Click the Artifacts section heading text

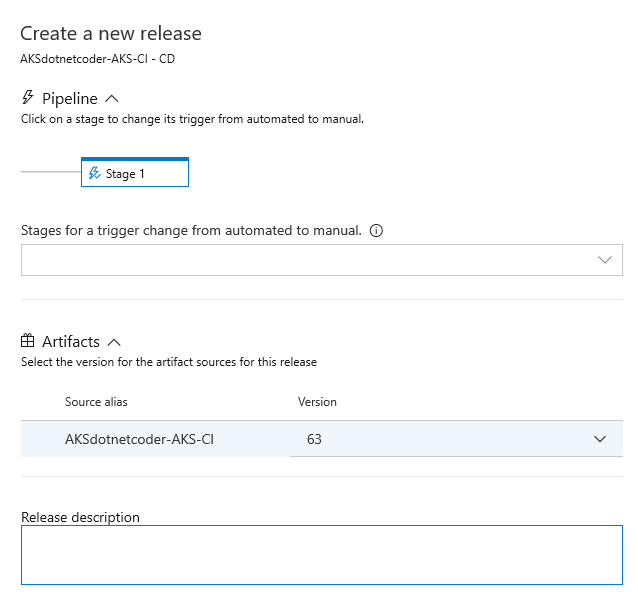[x=71, y=342]
